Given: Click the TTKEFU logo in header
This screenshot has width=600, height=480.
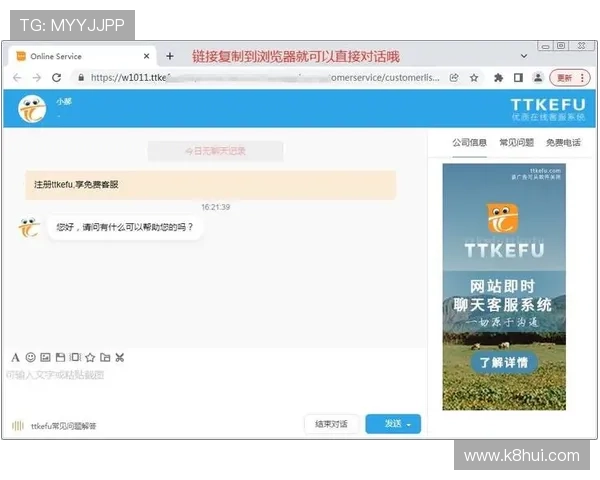Looking at the screenshot, I should click(548, 109).
